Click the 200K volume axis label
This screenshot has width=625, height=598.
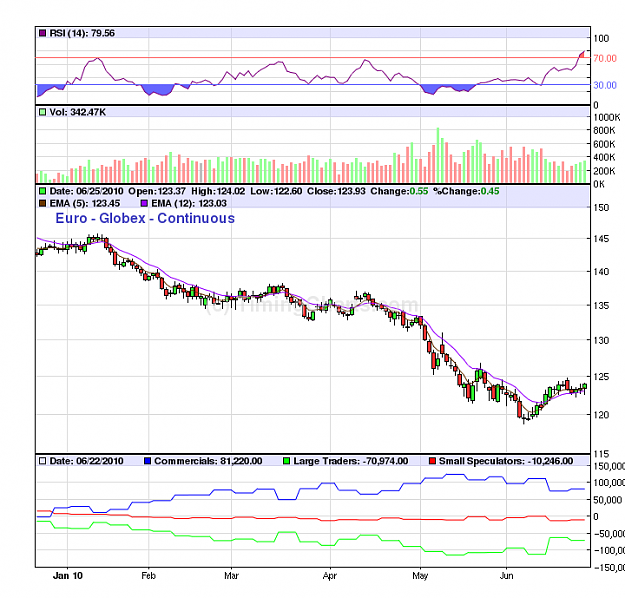[x=604, y=171]
